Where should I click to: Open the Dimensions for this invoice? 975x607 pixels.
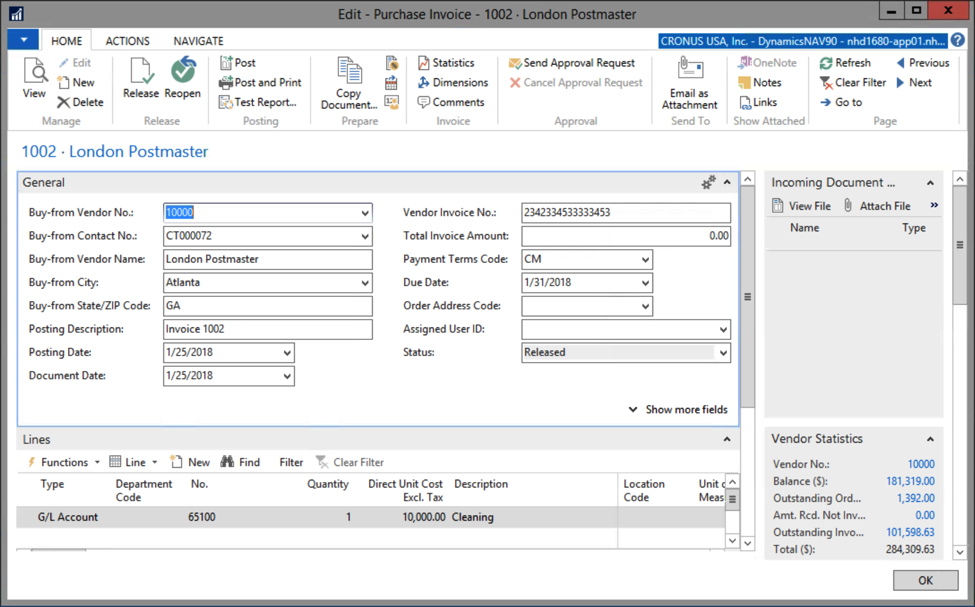[x=453, y=82]
